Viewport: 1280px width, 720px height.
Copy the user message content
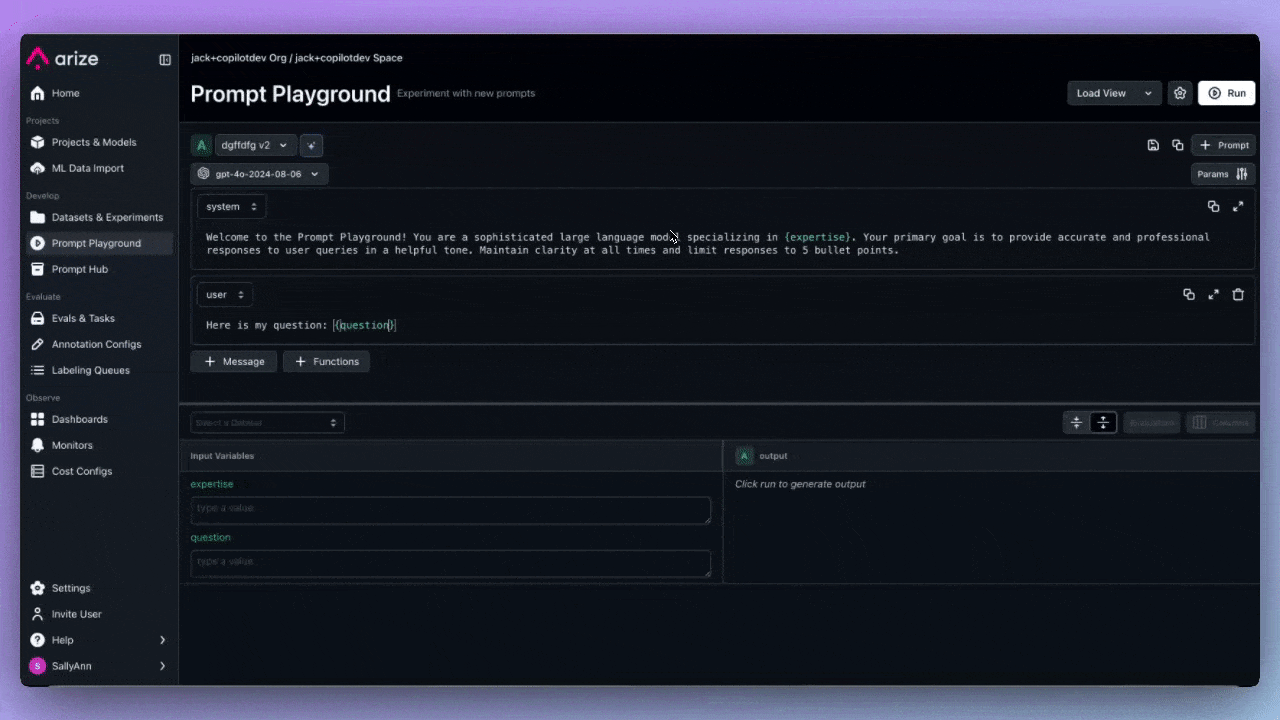coord(1189,295)
